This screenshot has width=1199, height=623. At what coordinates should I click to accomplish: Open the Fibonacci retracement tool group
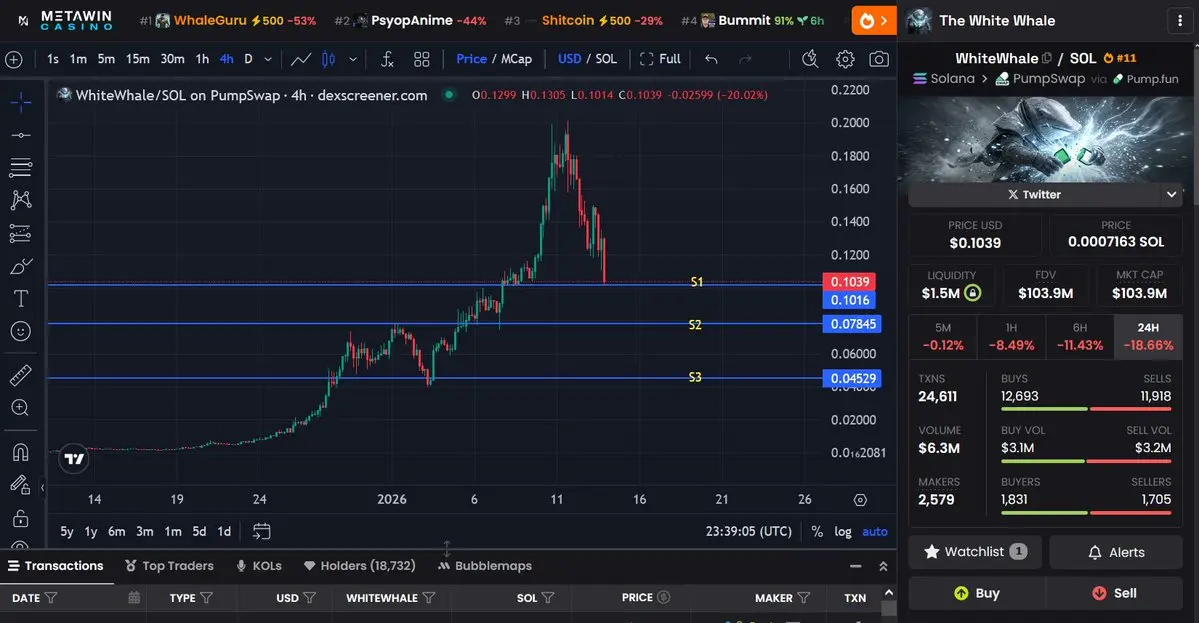pos(21,167)
